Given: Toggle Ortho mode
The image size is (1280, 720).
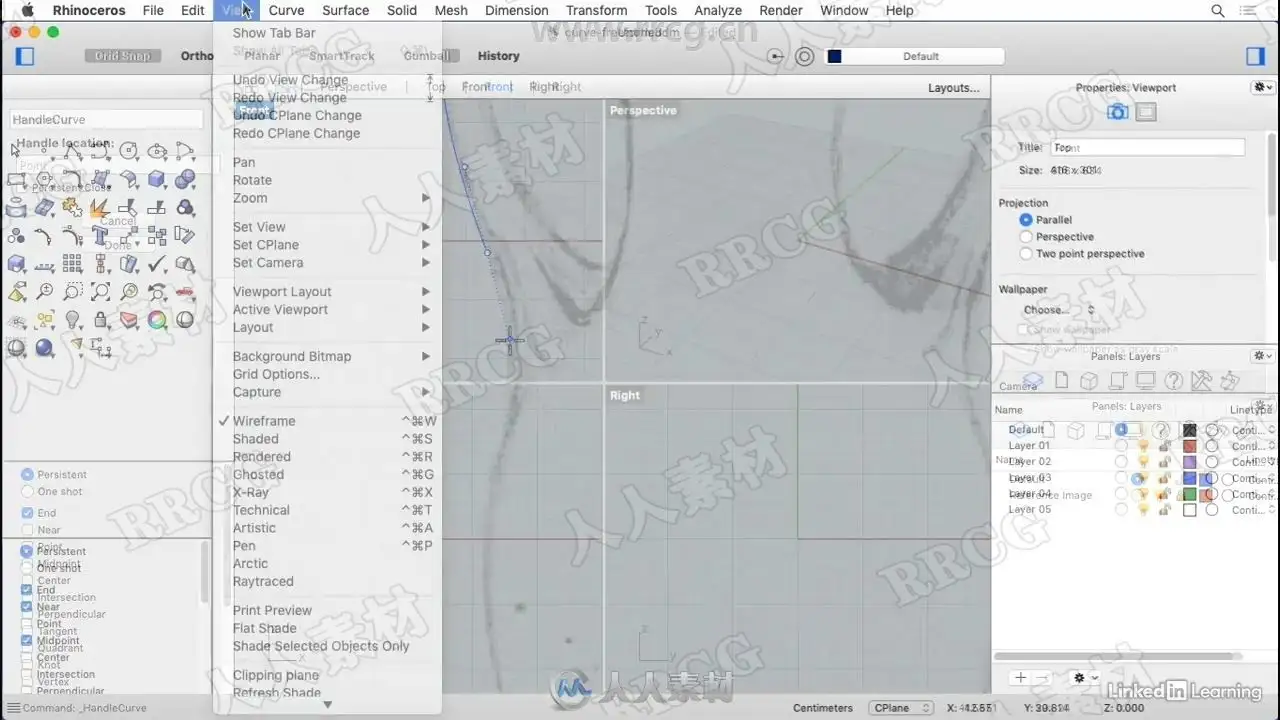Looking at the screenshot, I should (x=197, y=56).
